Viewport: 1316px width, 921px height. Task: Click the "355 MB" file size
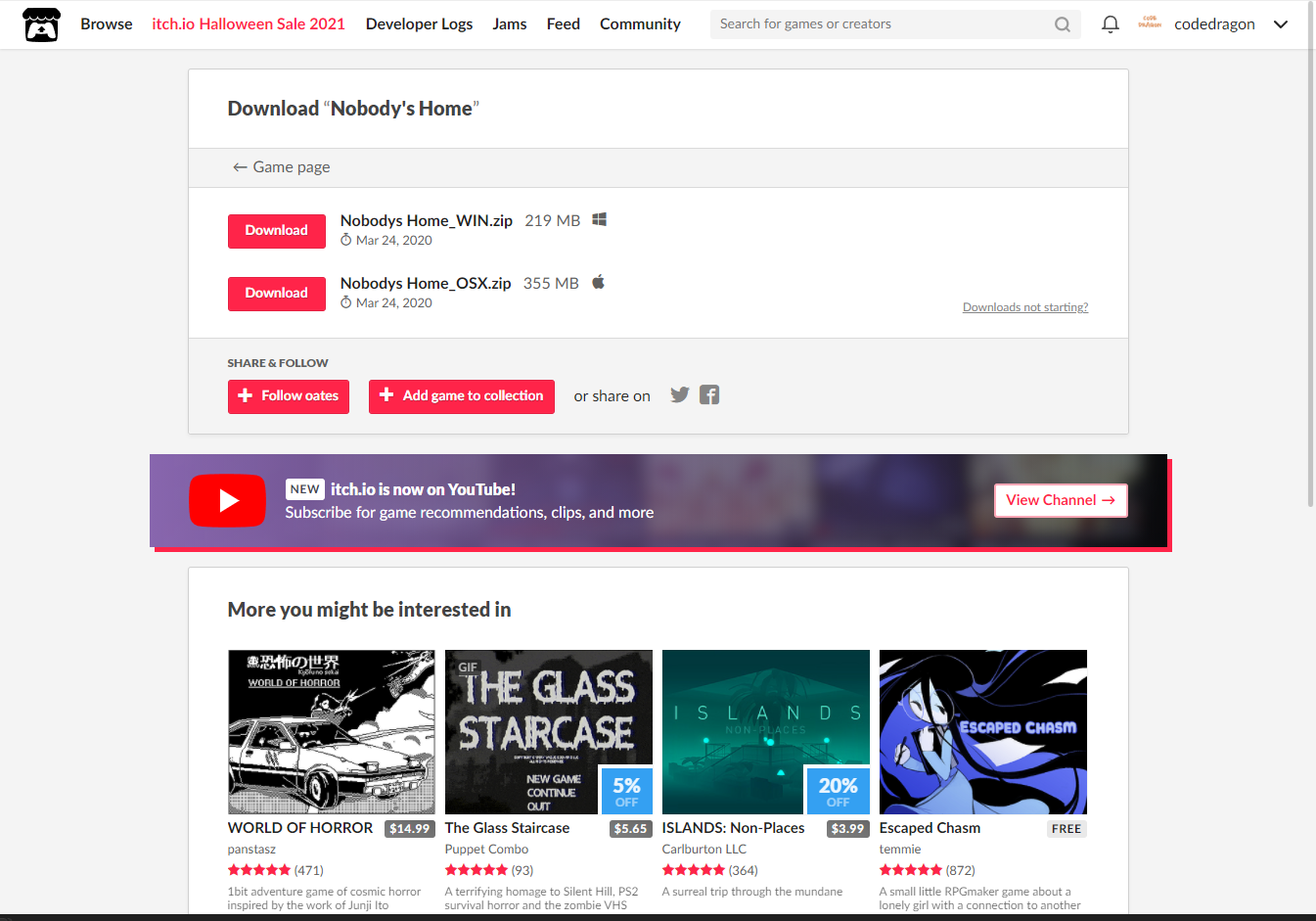pos(551,284)
